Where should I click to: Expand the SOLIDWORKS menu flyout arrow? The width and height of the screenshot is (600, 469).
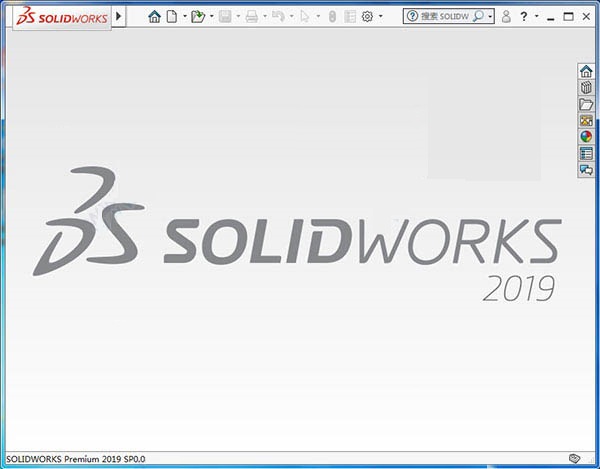click(119, 17)
